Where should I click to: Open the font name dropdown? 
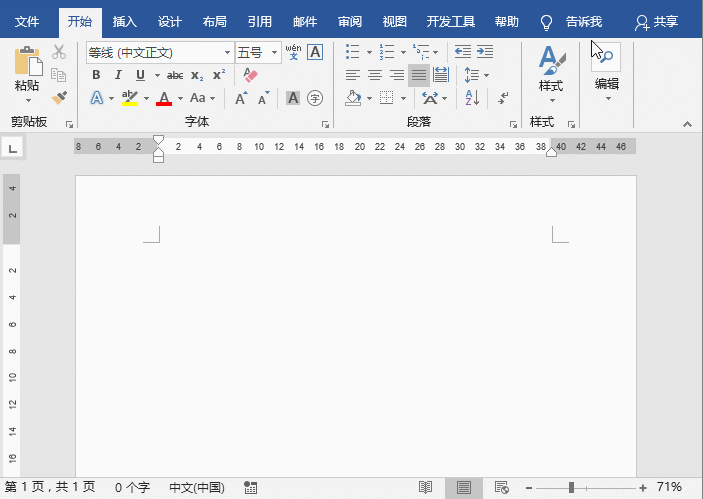pyautogui.click(x=227, y=52)
